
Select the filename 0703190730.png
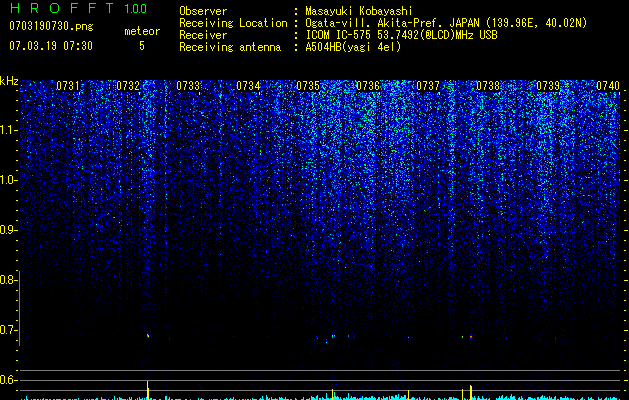click(51, 27)
